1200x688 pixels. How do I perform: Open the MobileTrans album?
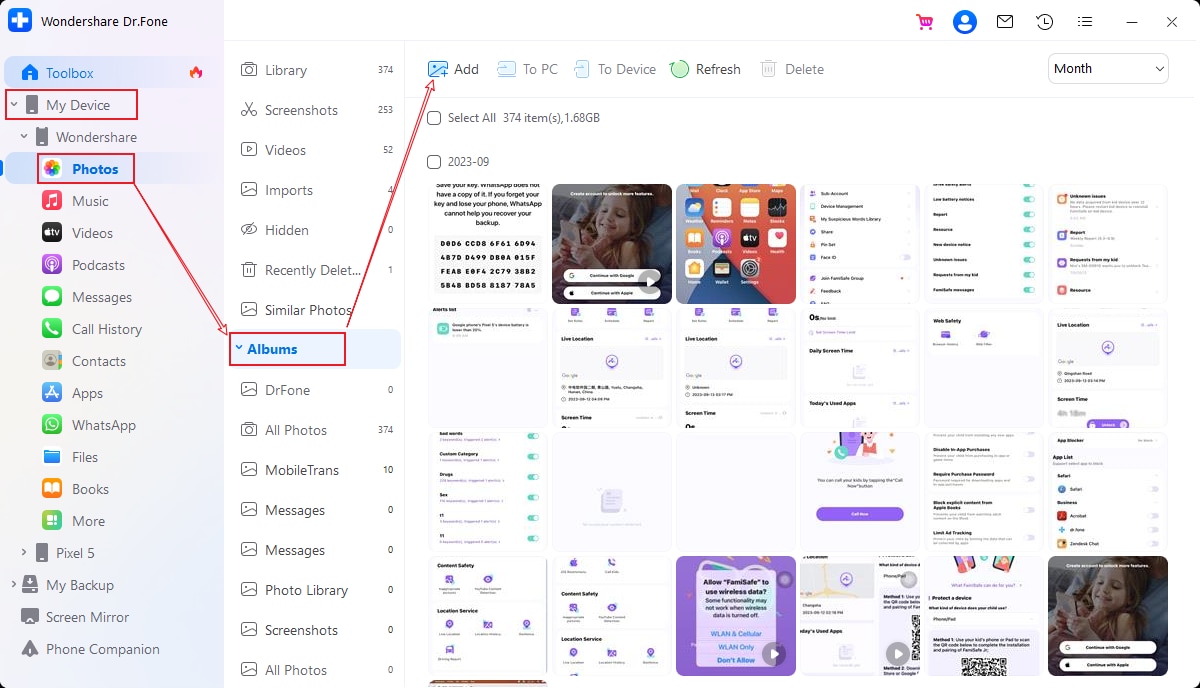(316, 470)
